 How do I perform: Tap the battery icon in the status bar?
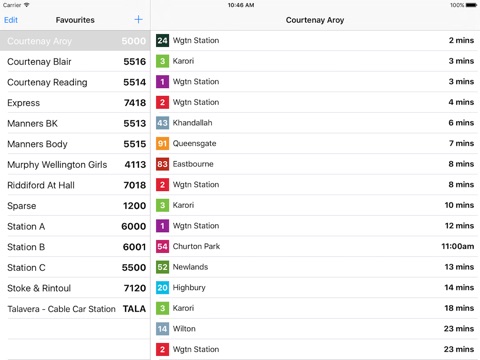tap(471, 5)
